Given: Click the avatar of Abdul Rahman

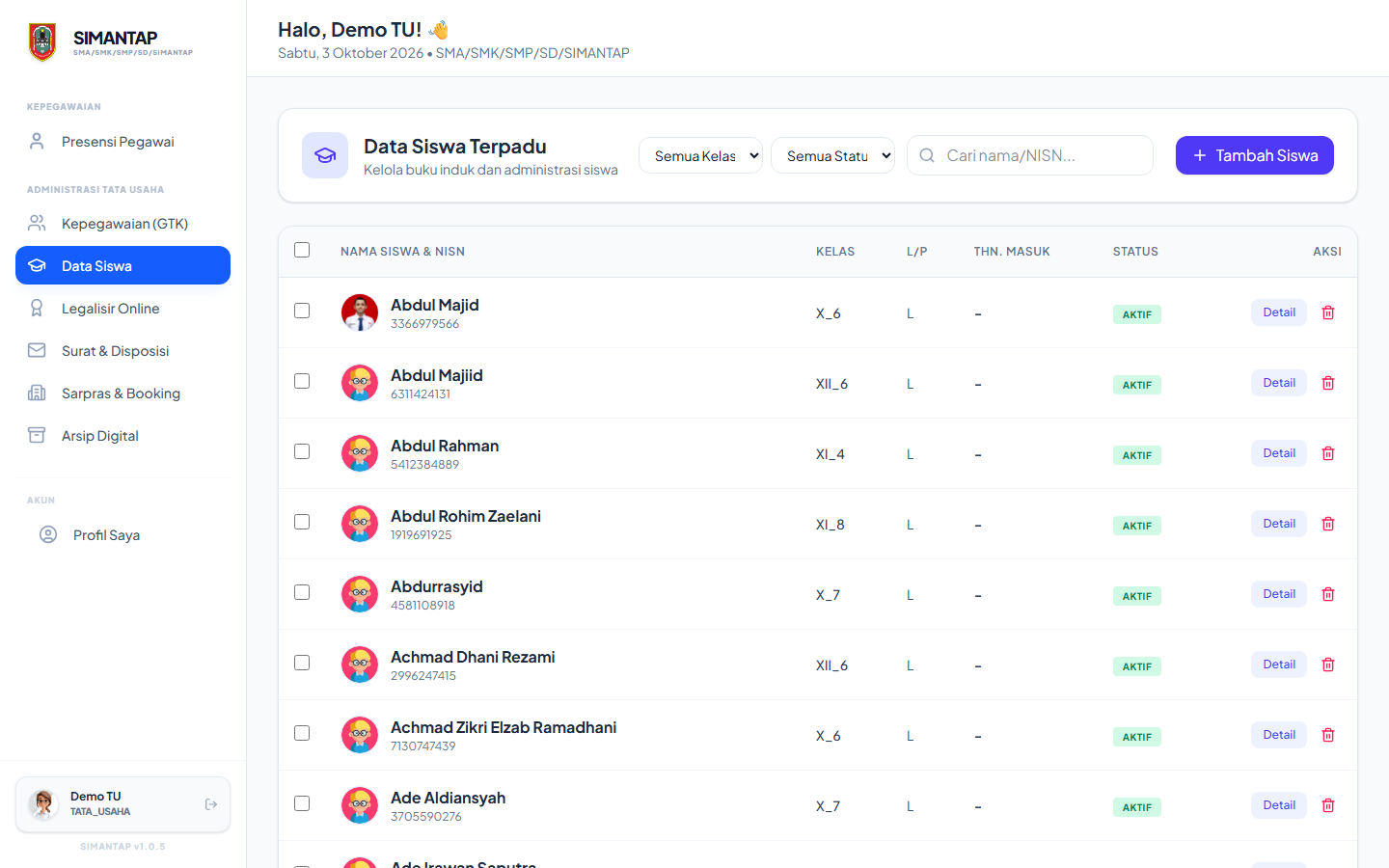Looking at the screenshot, I should (x=360, y=453).
